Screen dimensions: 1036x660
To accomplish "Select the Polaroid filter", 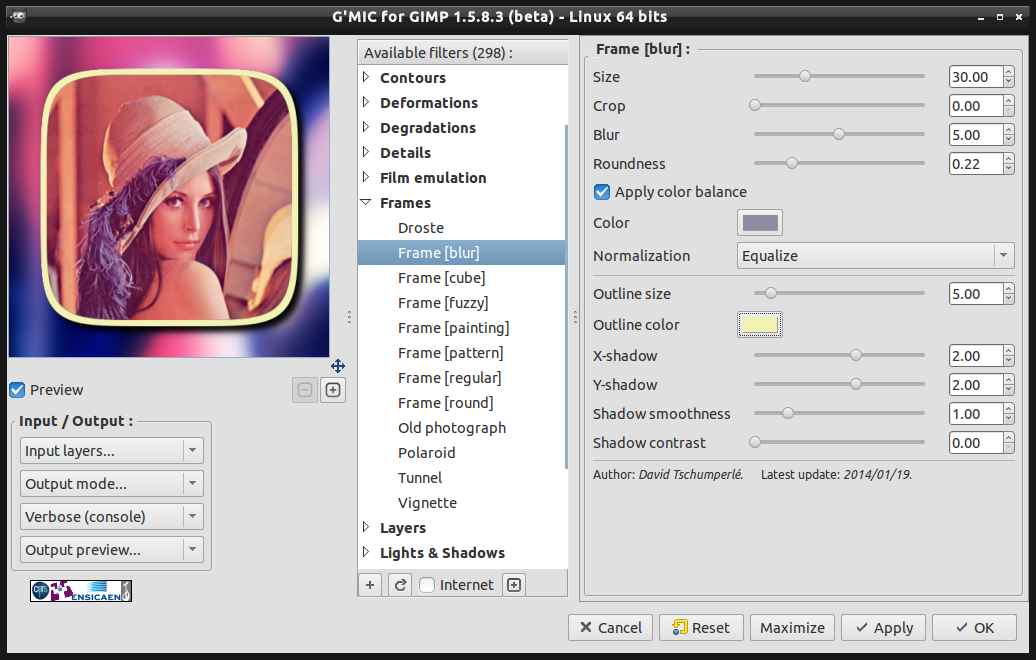I will pos(427,453).
